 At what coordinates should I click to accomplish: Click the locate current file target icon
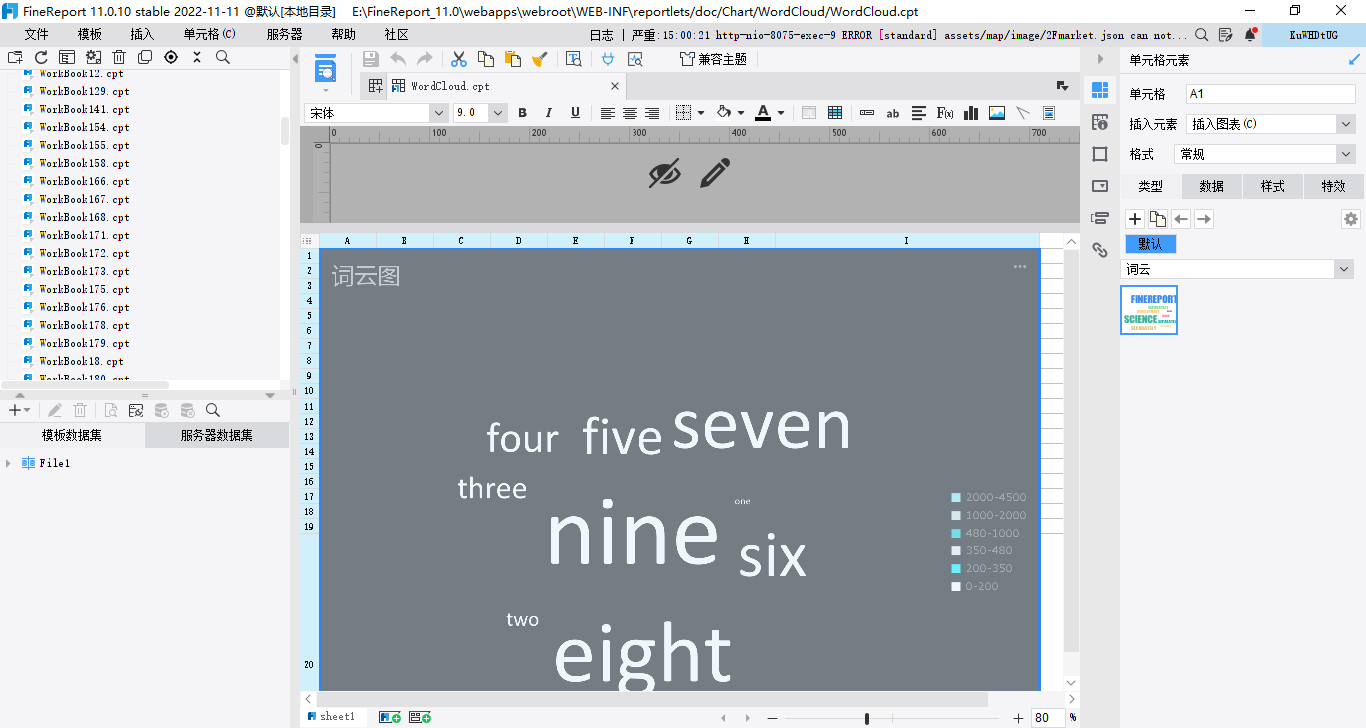click(171, 57)
